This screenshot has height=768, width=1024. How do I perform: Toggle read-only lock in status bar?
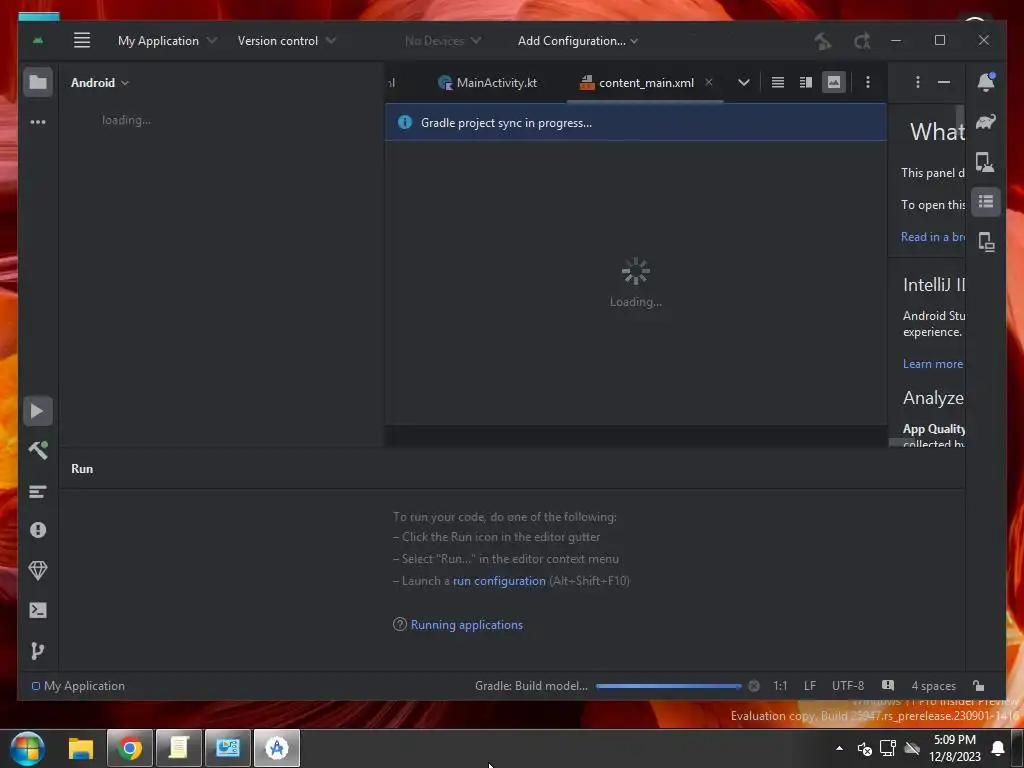978,686
